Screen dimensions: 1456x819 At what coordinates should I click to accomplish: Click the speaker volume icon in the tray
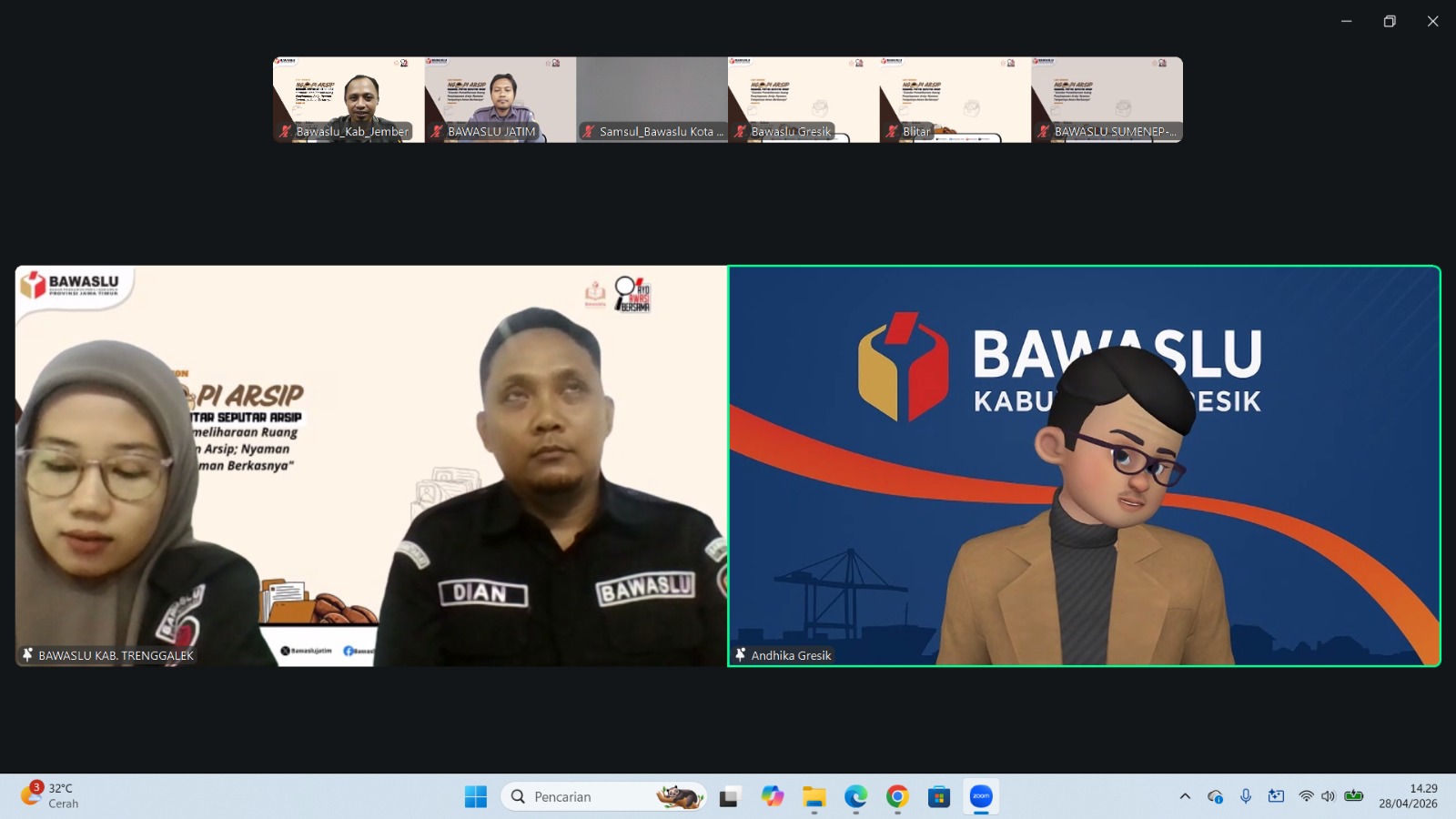click(1328, 796)
